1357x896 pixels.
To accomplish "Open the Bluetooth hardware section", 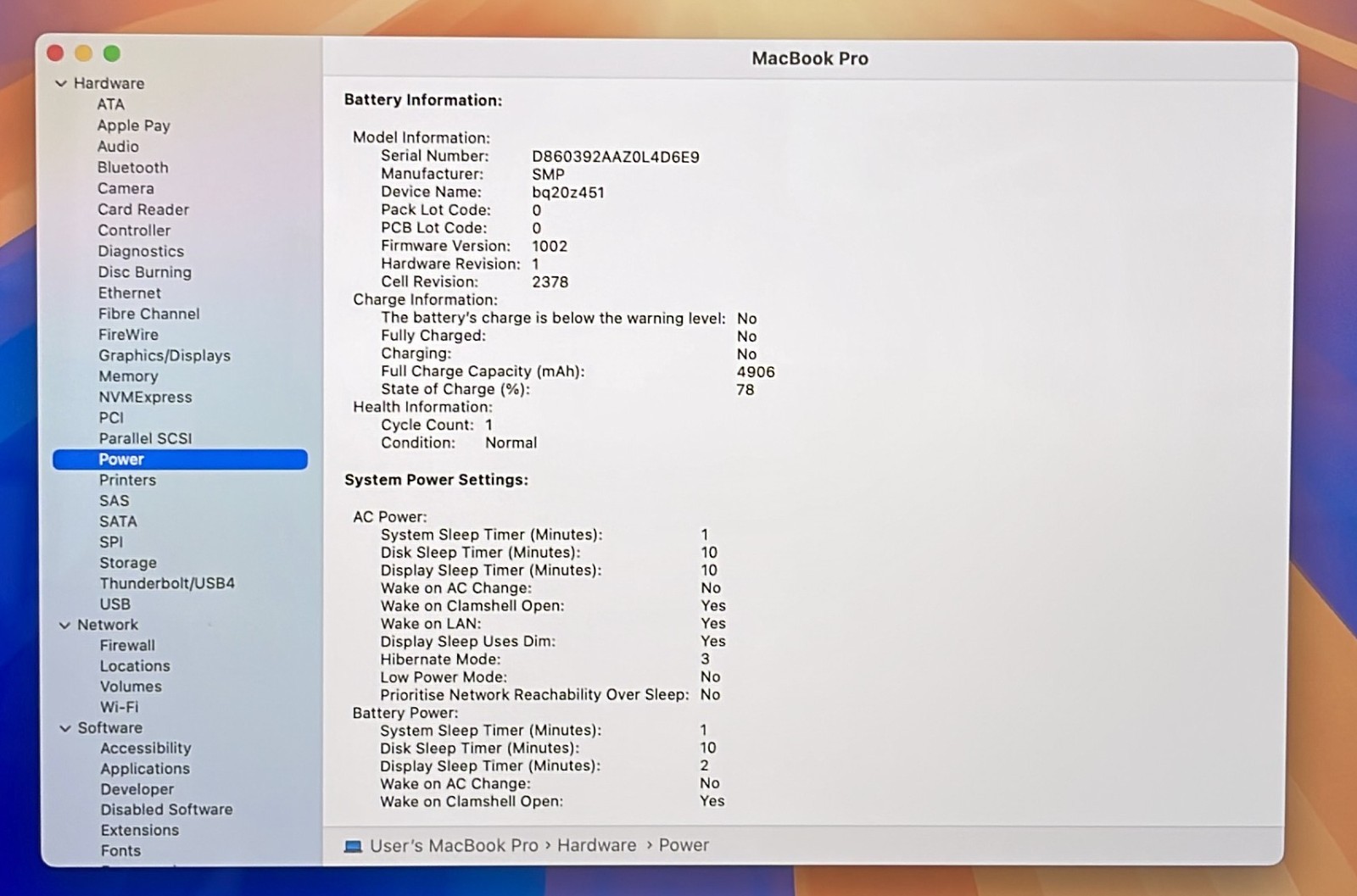I will click(132, 167).
